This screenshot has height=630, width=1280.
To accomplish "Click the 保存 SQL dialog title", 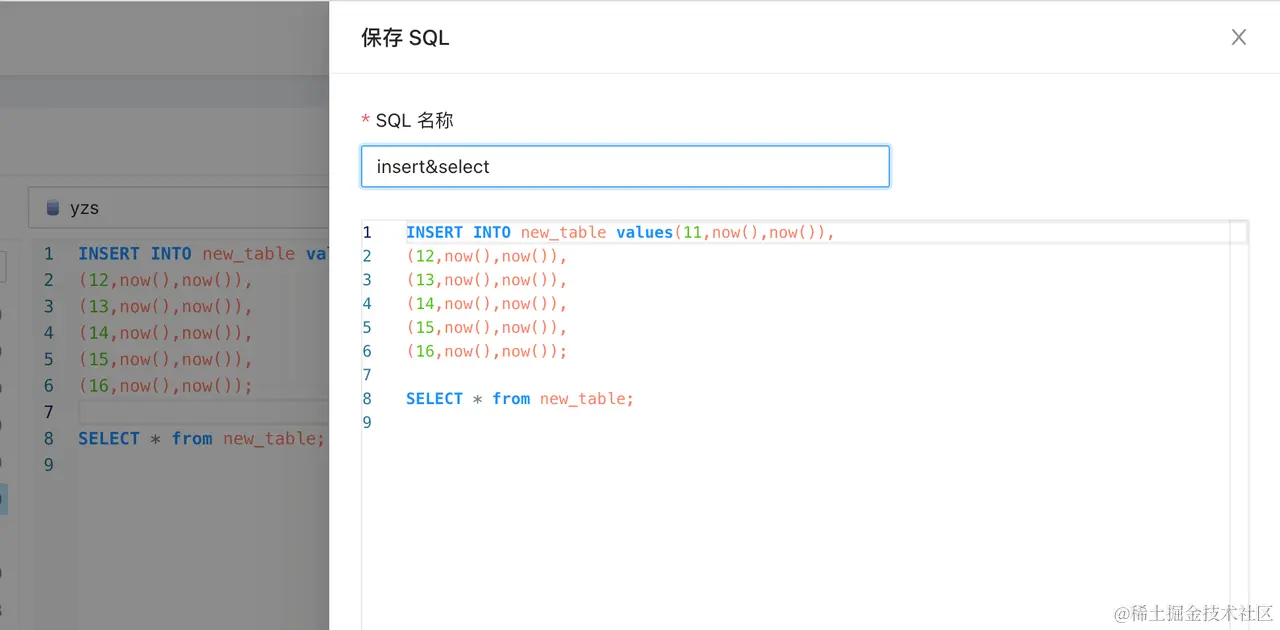I will pos(404,37).
